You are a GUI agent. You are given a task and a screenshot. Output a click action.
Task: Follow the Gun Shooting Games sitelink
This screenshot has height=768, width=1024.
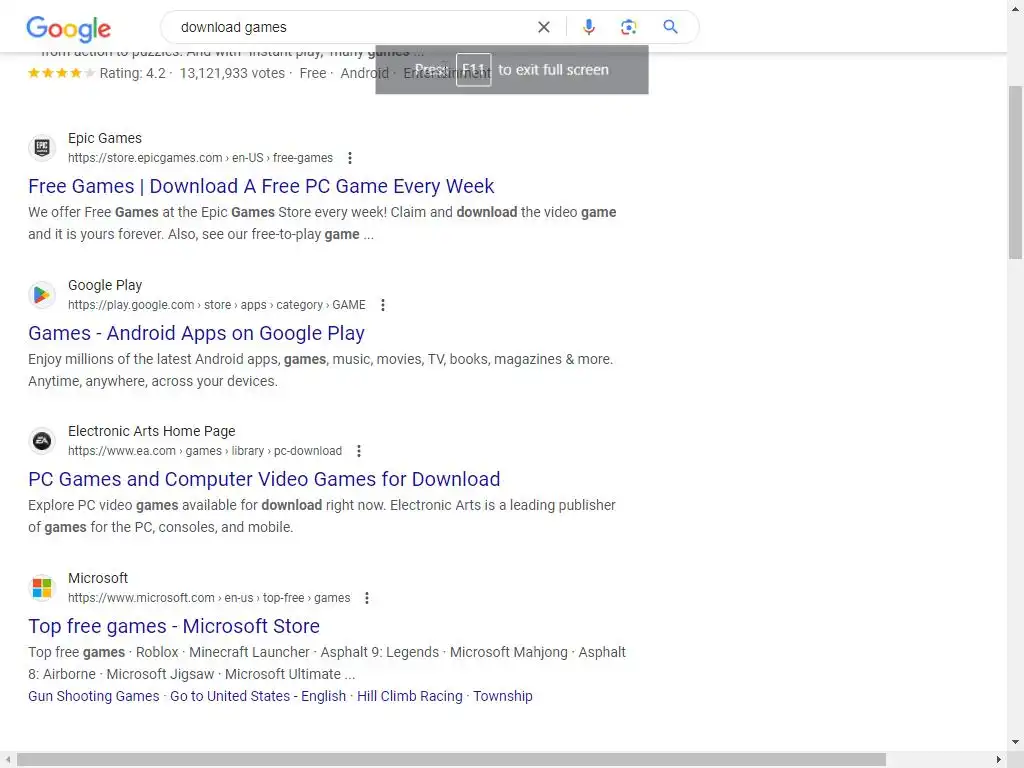(x=93, y=696)
